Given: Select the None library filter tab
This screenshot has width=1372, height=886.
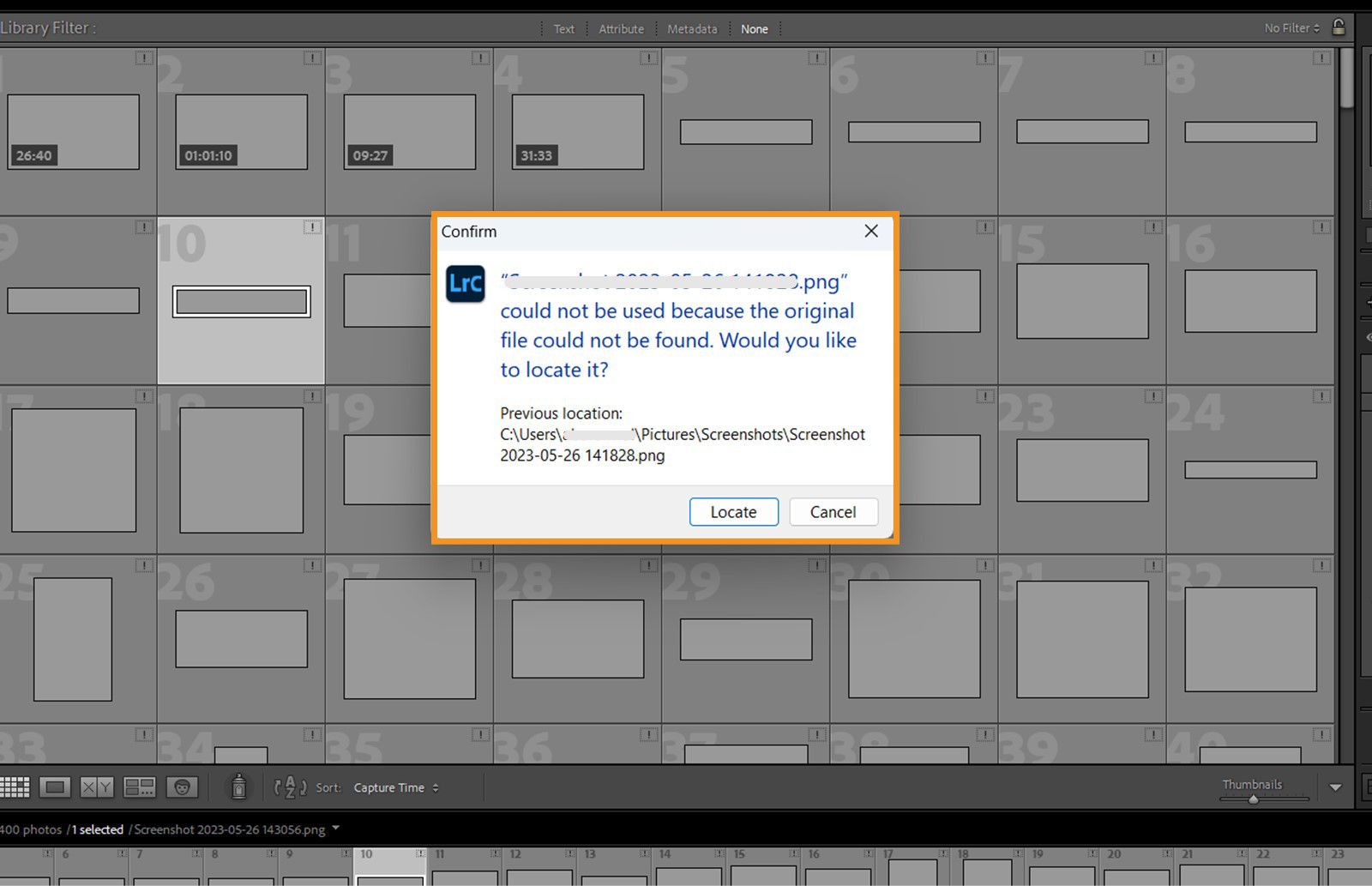Looking at the screenshot, I should click(x=755, y=29).
